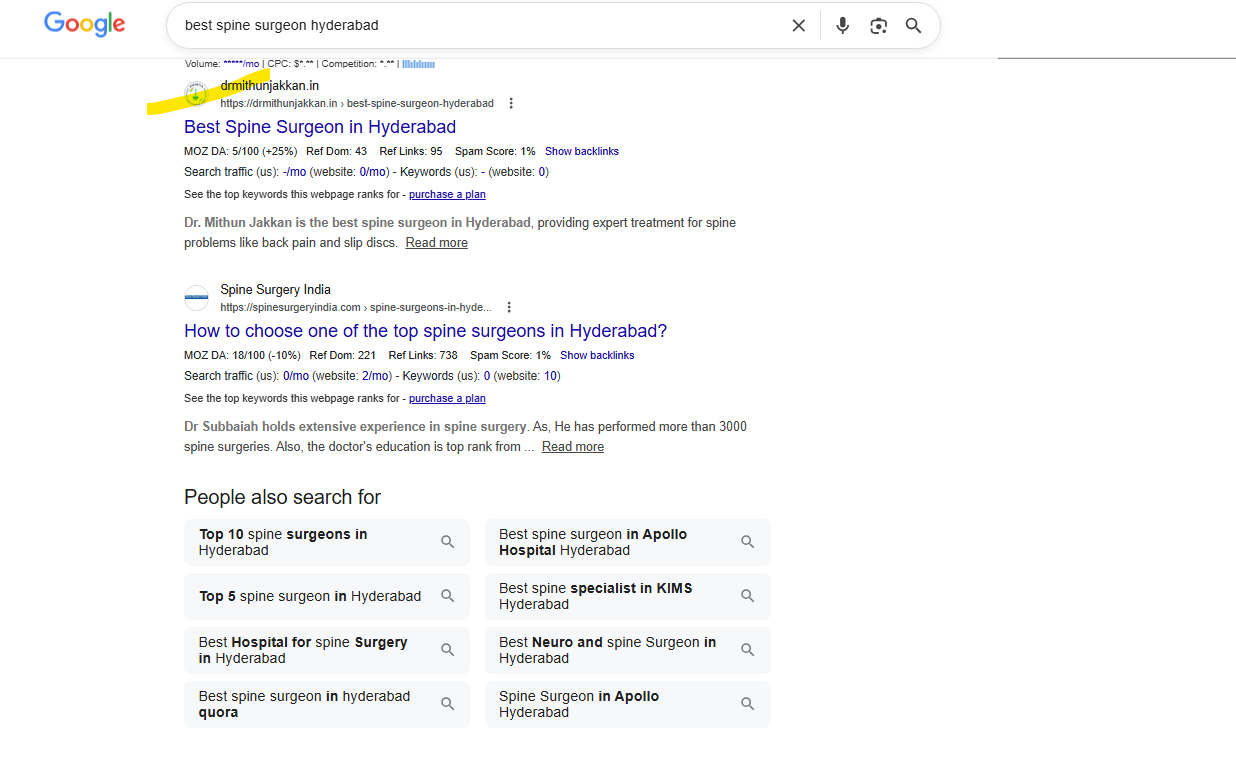
Task: Click the drmithunjakkan.in URL breadcrumb
Action: click(357, 103)
